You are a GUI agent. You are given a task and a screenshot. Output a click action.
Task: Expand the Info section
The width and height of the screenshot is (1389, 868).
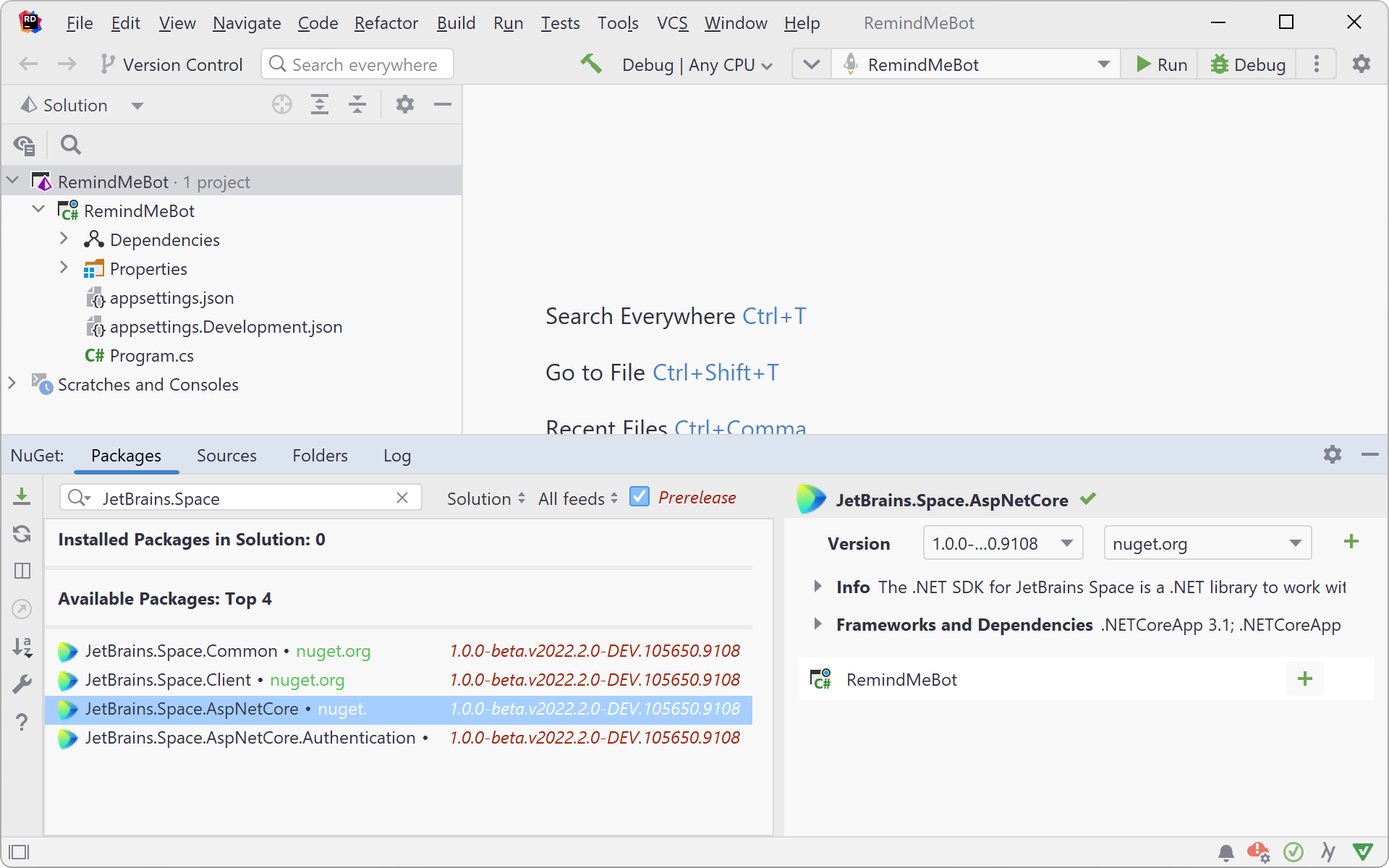coord(817,586)
